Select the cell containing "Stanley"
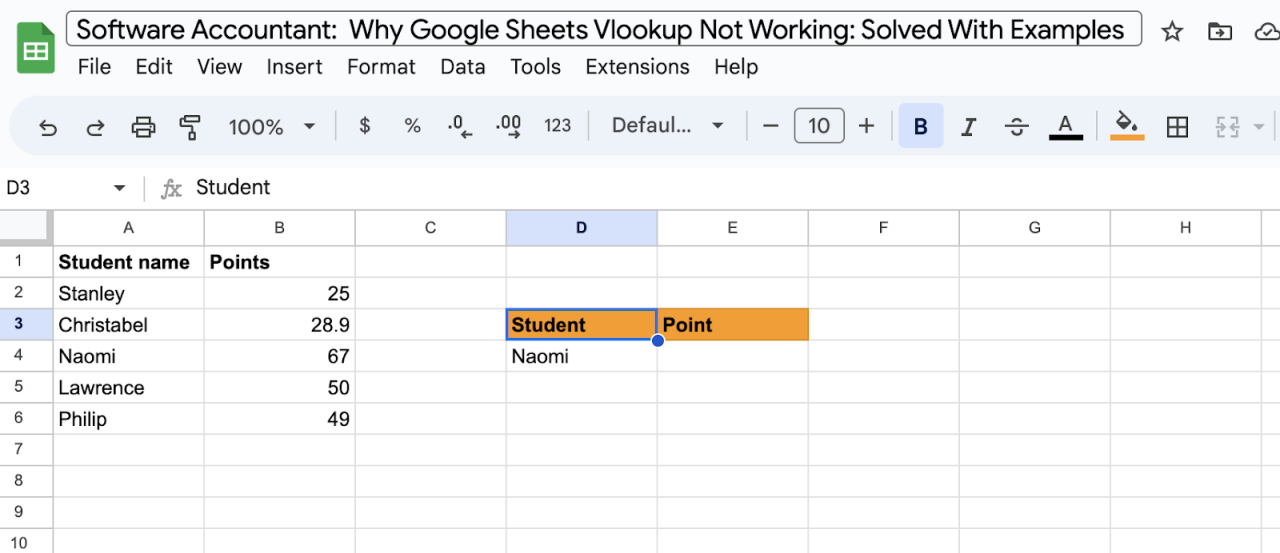 (x=129, y=294)
